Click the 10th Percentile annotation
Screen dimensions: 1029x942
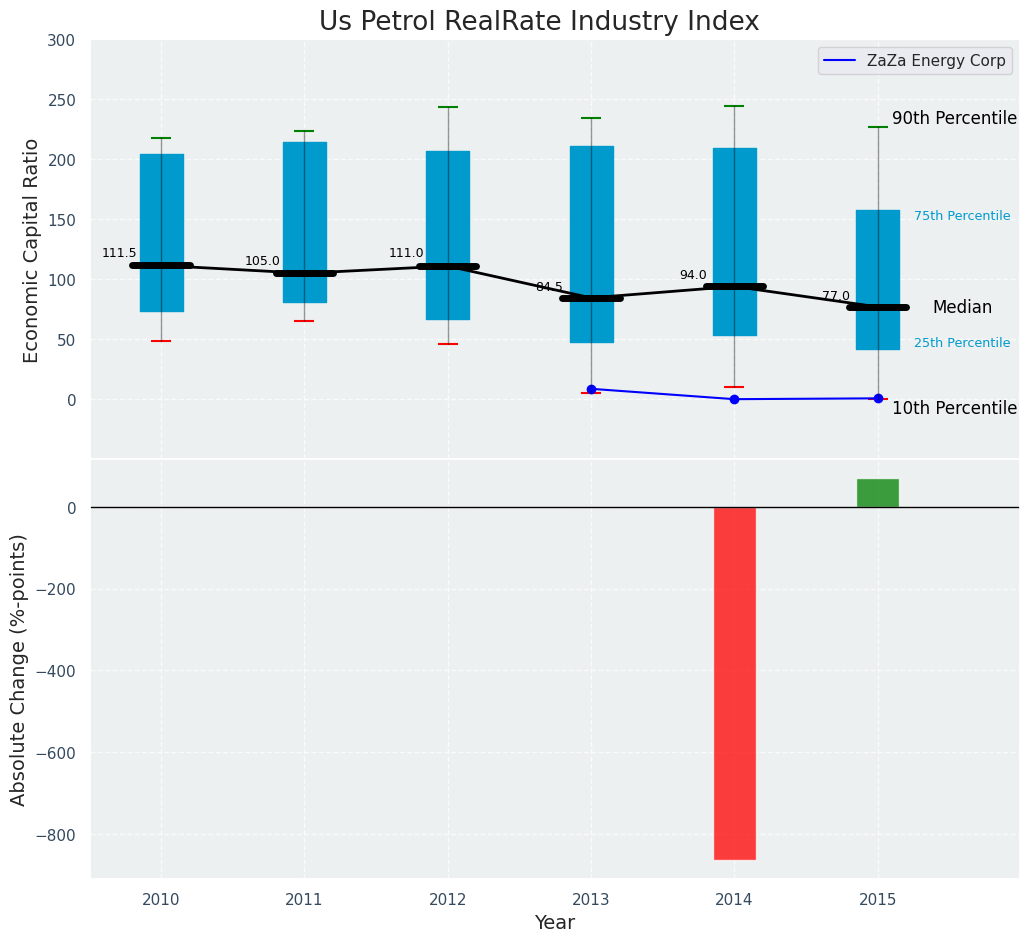coord(954,409)
